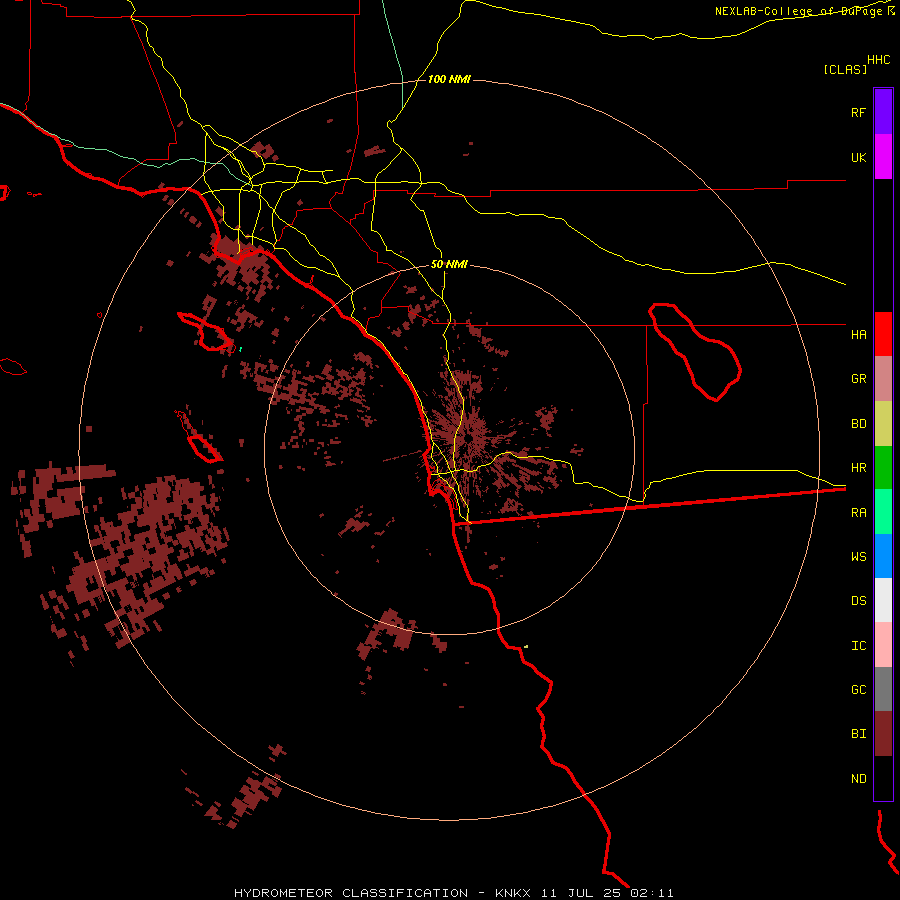The image size is (900, 900).
Task: Click the UK magenta legend swatch
Action: 883,157
